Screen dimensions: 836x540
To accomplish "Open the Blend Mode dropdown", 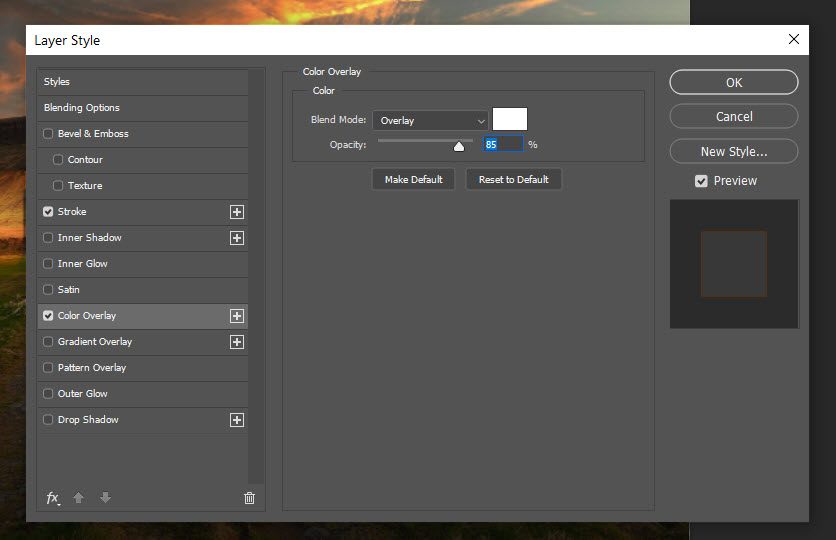I will (x=430, y=121).
